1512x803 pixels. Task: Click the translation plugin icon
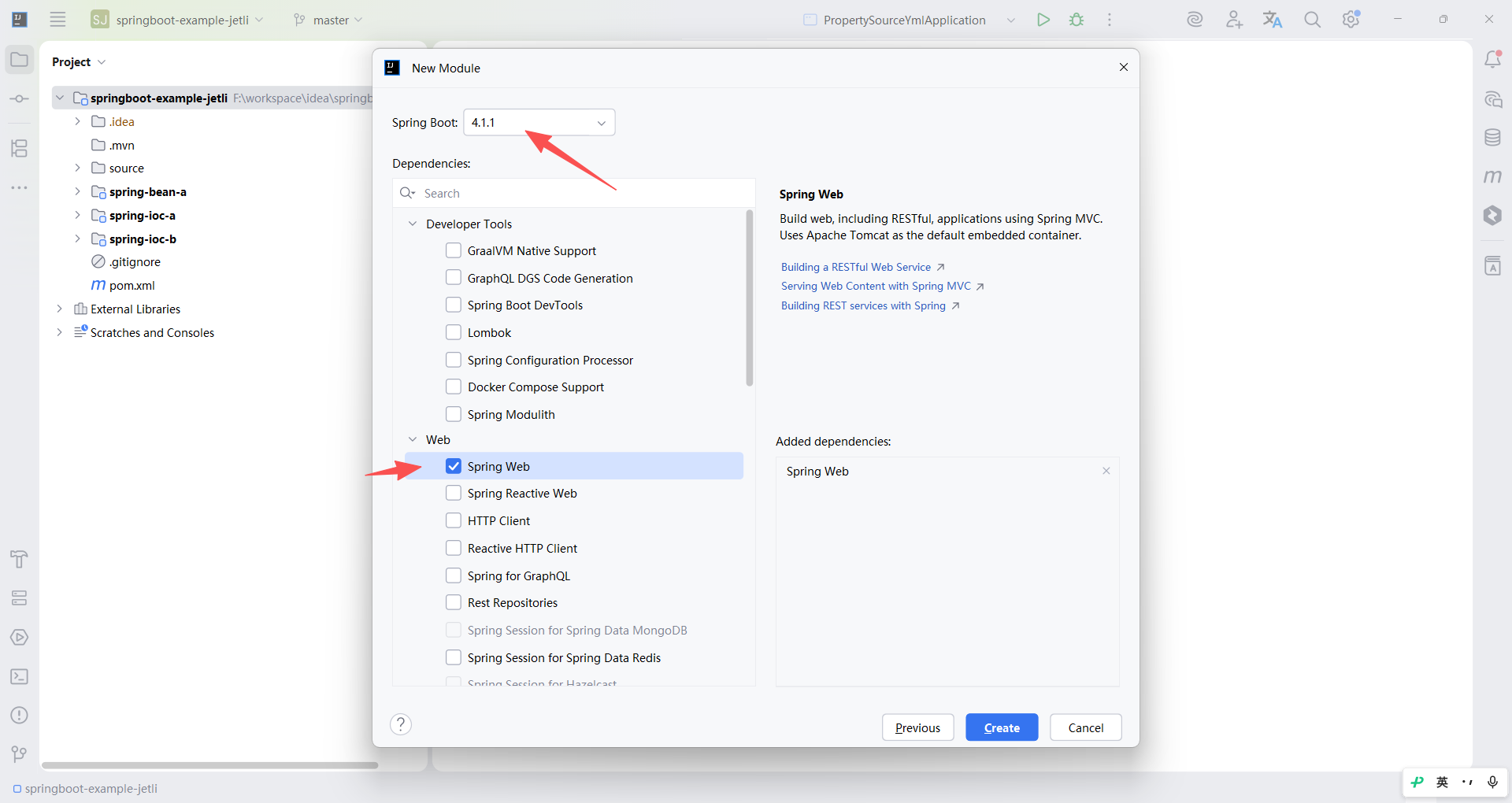click(1273, 20)
